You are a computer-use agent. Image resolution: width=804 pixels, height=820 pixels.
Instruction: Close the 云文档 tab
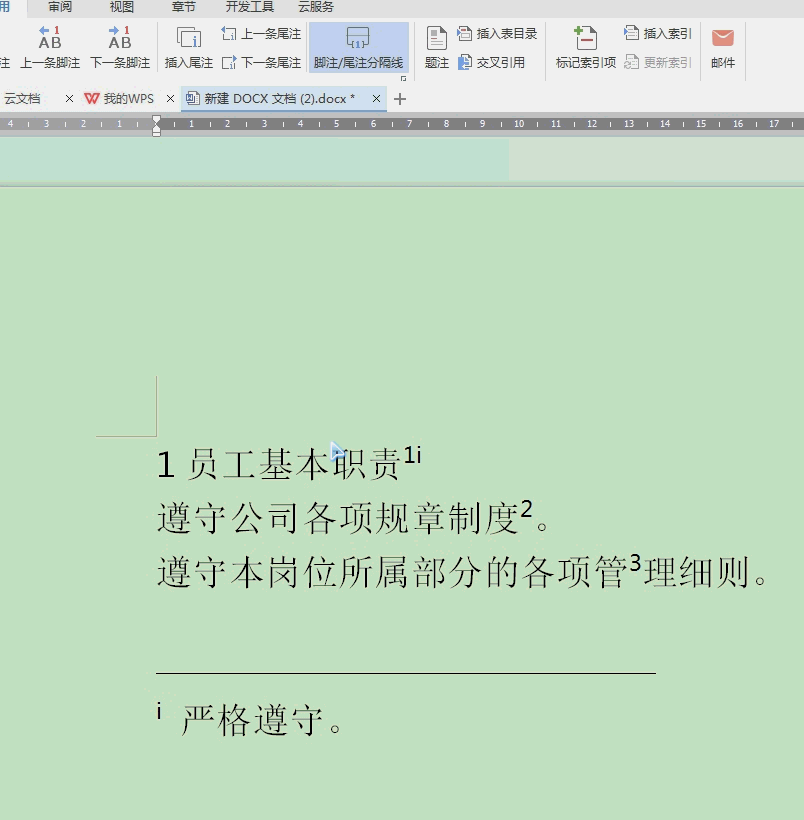(69, 99)
